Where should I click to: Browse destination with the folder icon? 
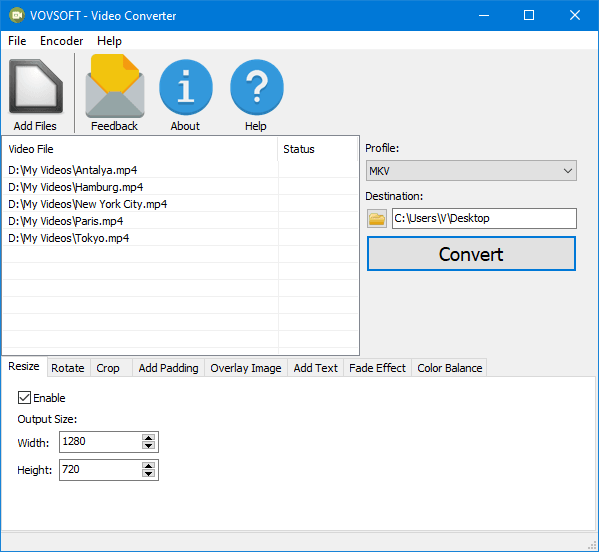(x=377, y=219)
